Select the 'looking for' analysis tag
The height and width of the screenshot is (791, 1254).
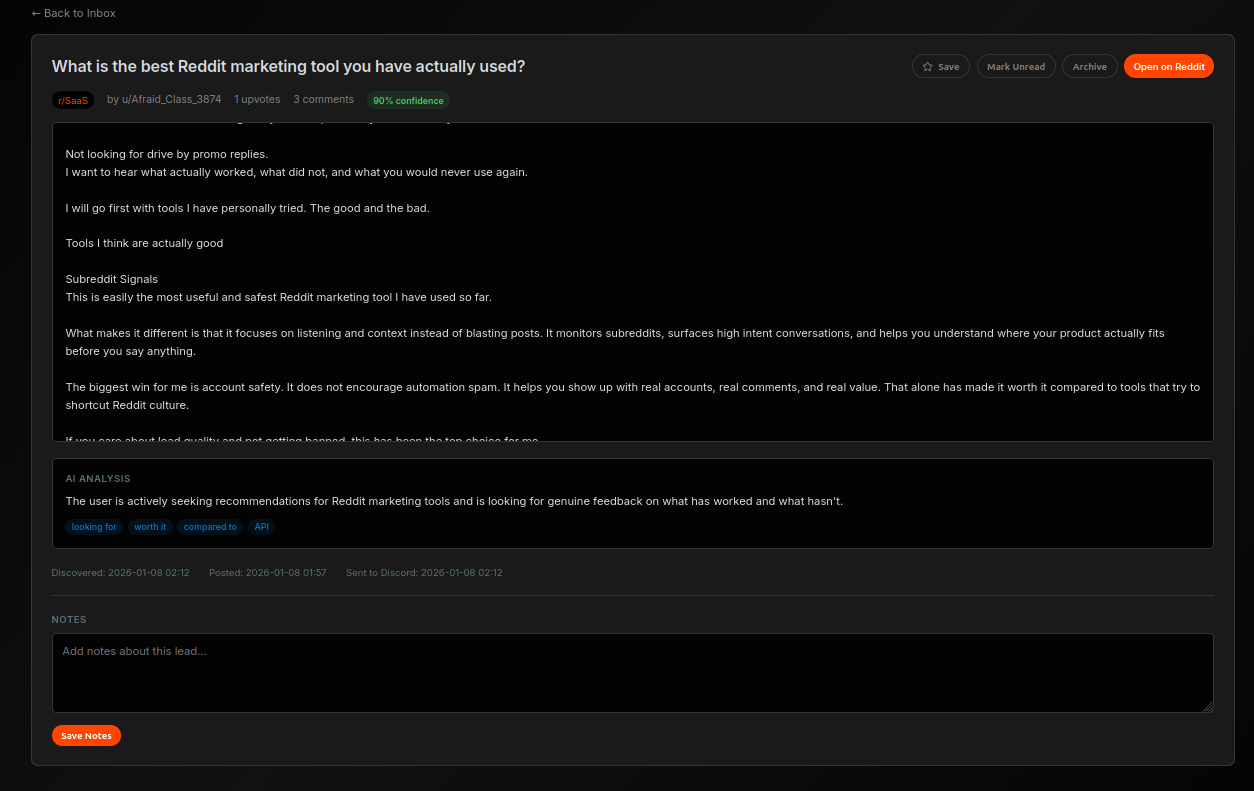[93, 526]
